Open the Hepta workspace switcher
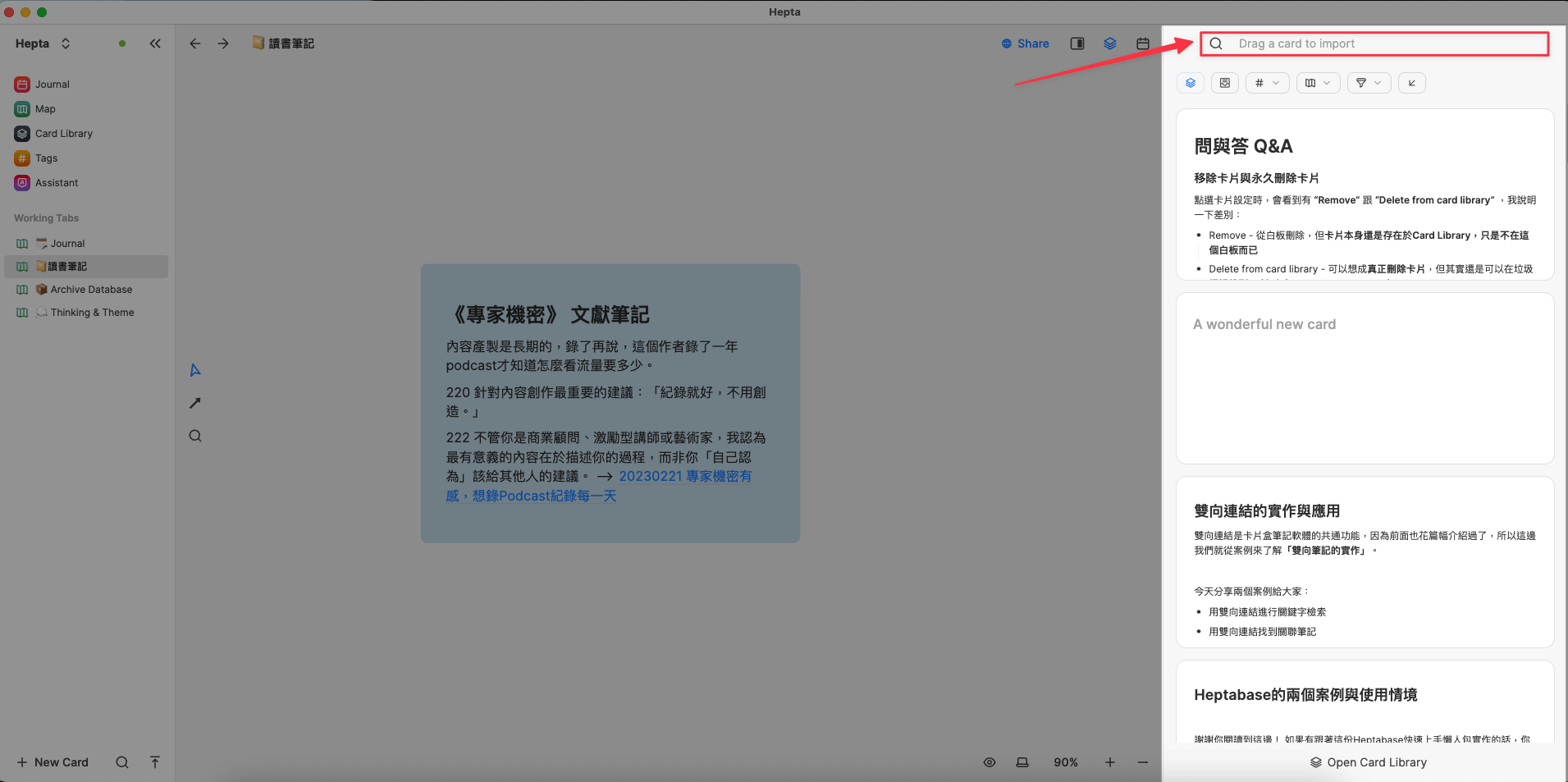This screenshot has width=1568, height=782. [x=43, y=43]
